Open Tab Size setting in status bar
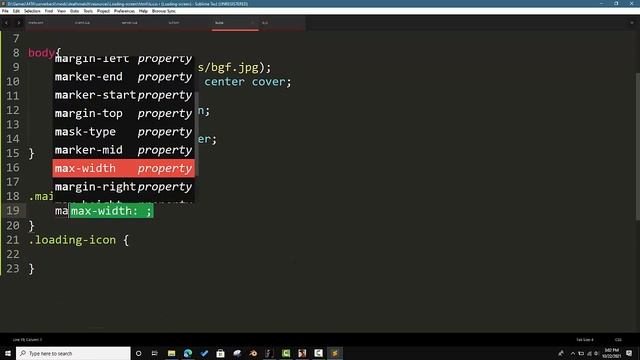The image size is (640, 360). 585,340
